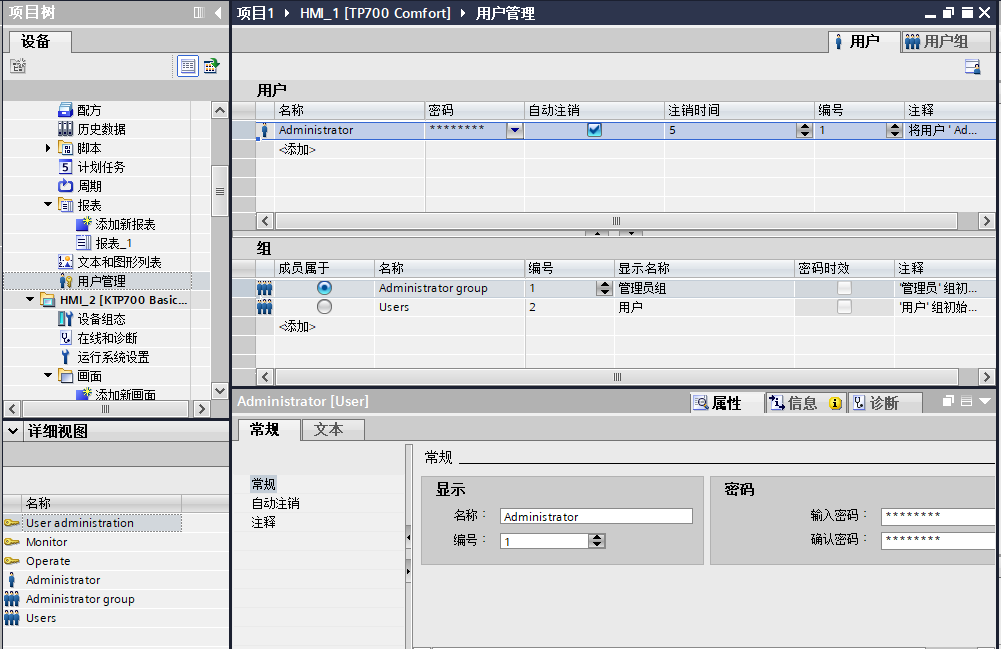The image size is (1001, 649).
Task: Collapse the 详细视图 panel
Action: (x=13, y=431)
